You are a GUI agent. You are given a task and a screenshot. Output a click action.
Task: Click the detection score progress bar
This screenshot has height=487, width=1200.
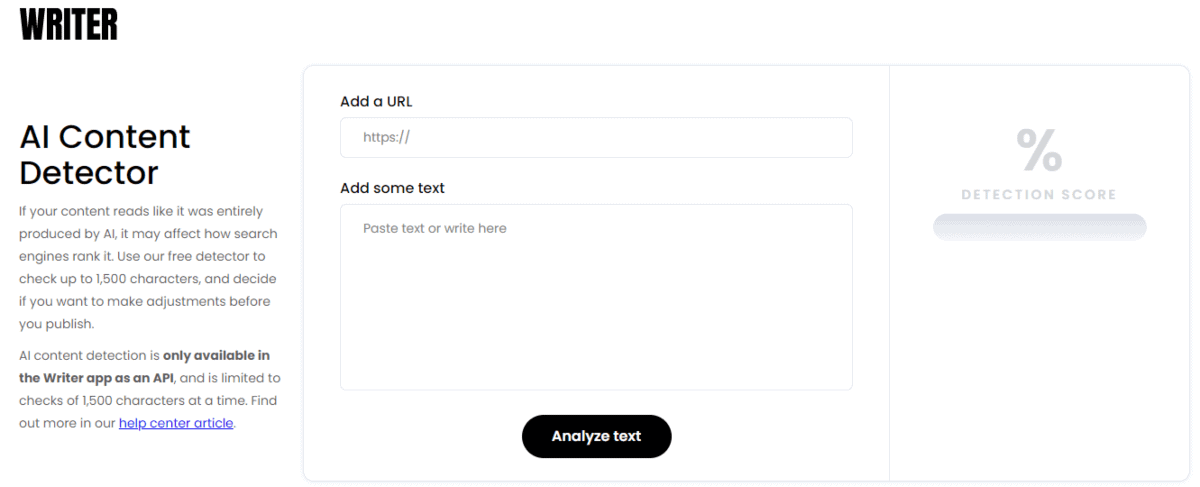coord(1039,227)
